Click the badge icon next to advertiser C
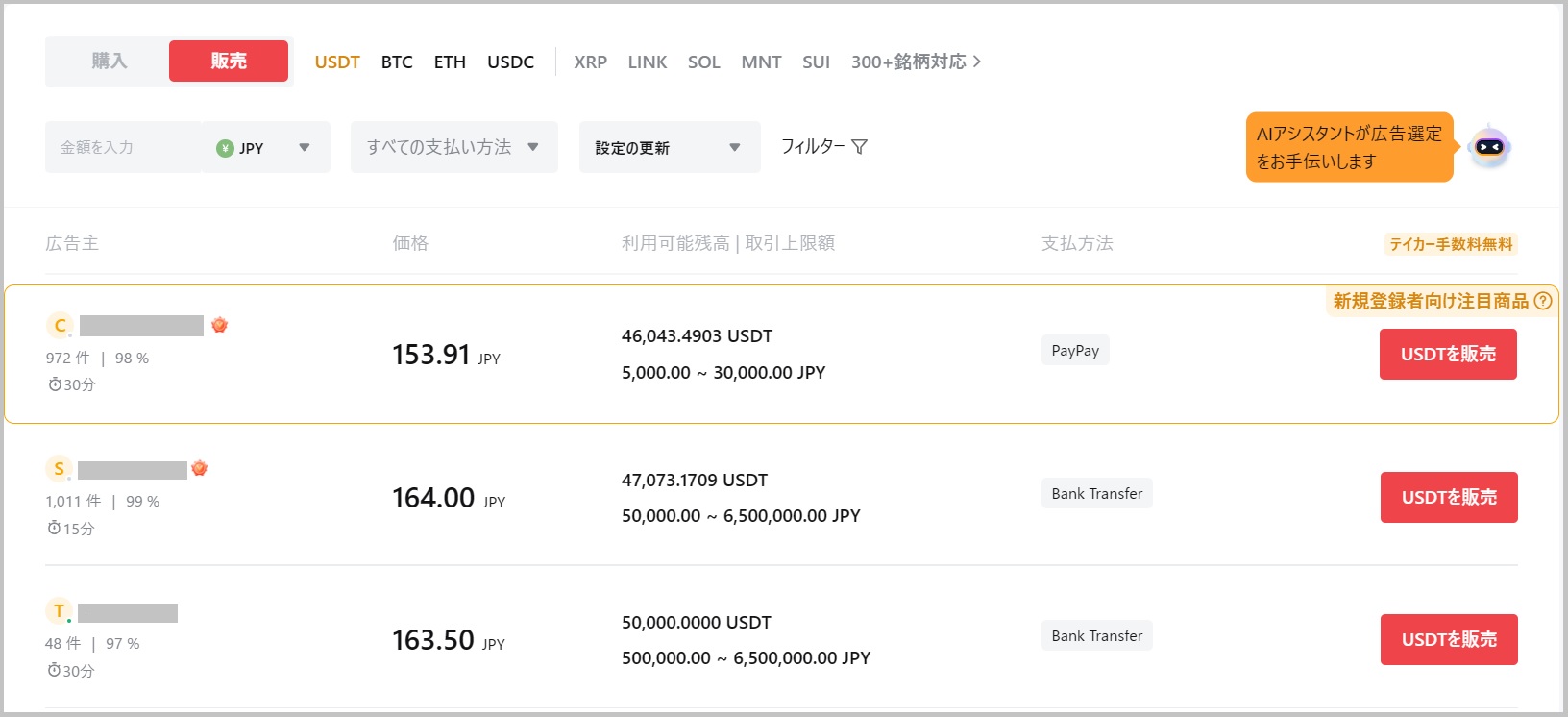The image size is (1568, 717). coord(220,325)
